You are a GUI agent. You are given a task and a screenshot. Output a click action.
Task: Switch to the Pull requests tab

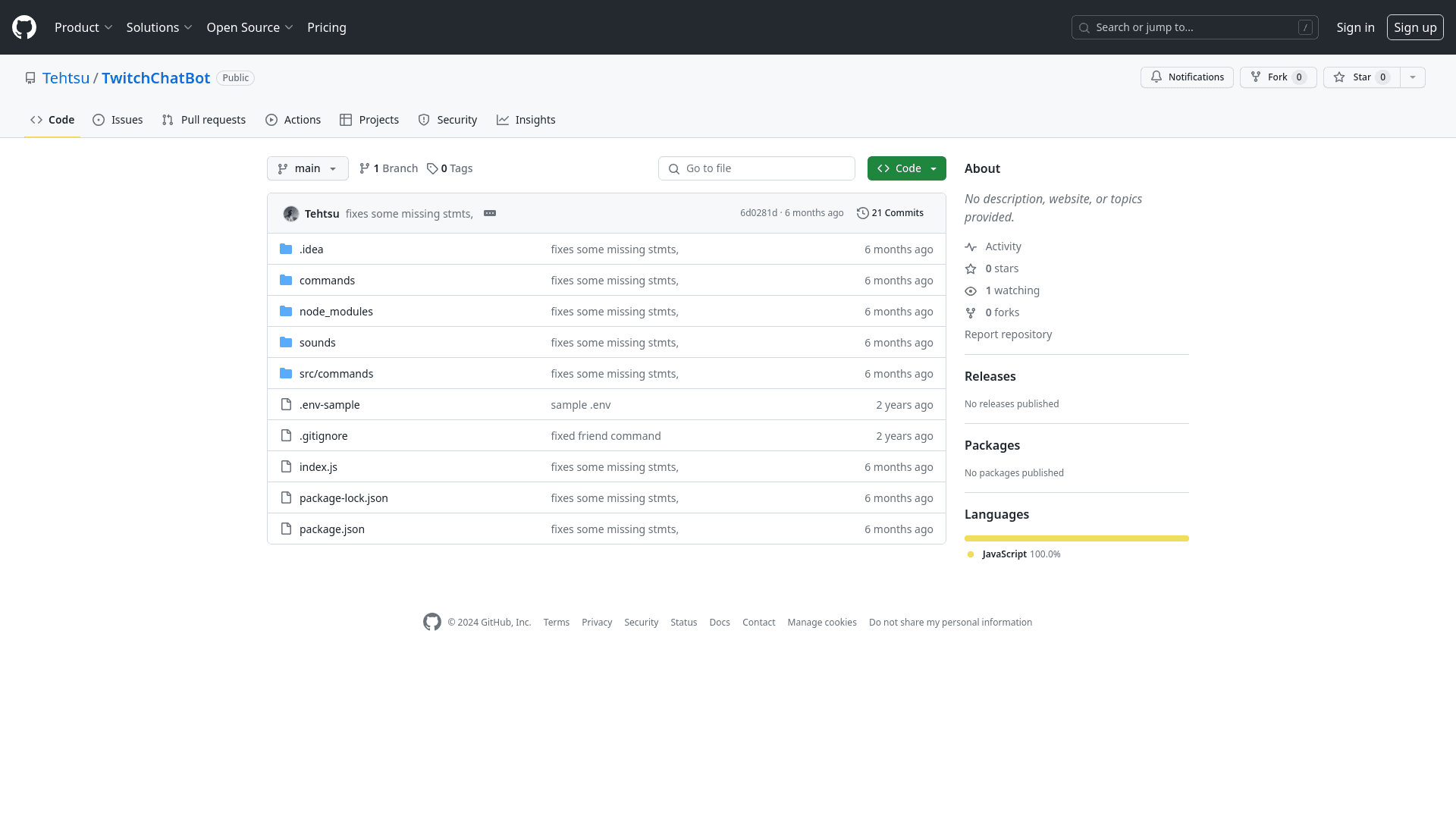coord(204,120)
